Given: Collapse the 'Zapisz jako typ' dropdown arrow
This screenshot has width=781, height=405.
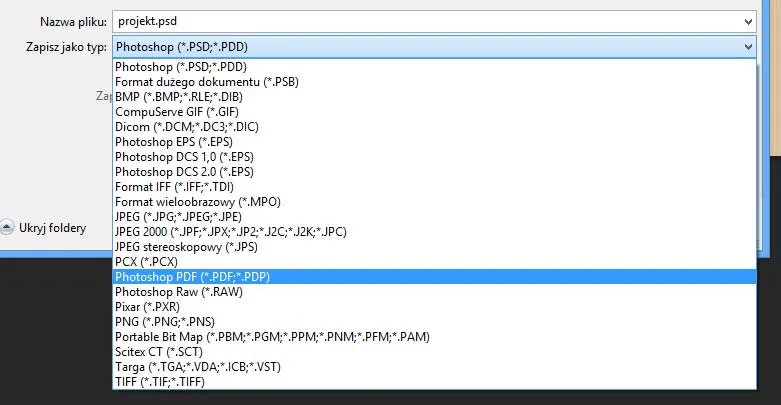Looking at the screenshot, I should tap(748, 47).
